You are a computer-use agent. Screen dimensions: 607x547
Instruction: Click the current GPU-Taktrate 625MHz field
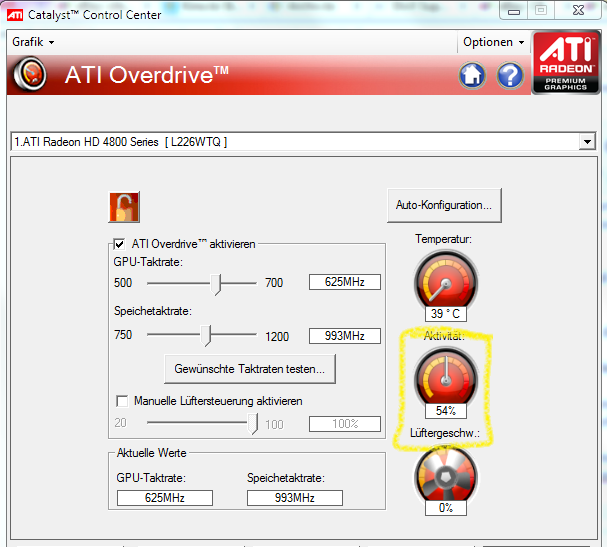pyautogui.click(x=165, y=498)
